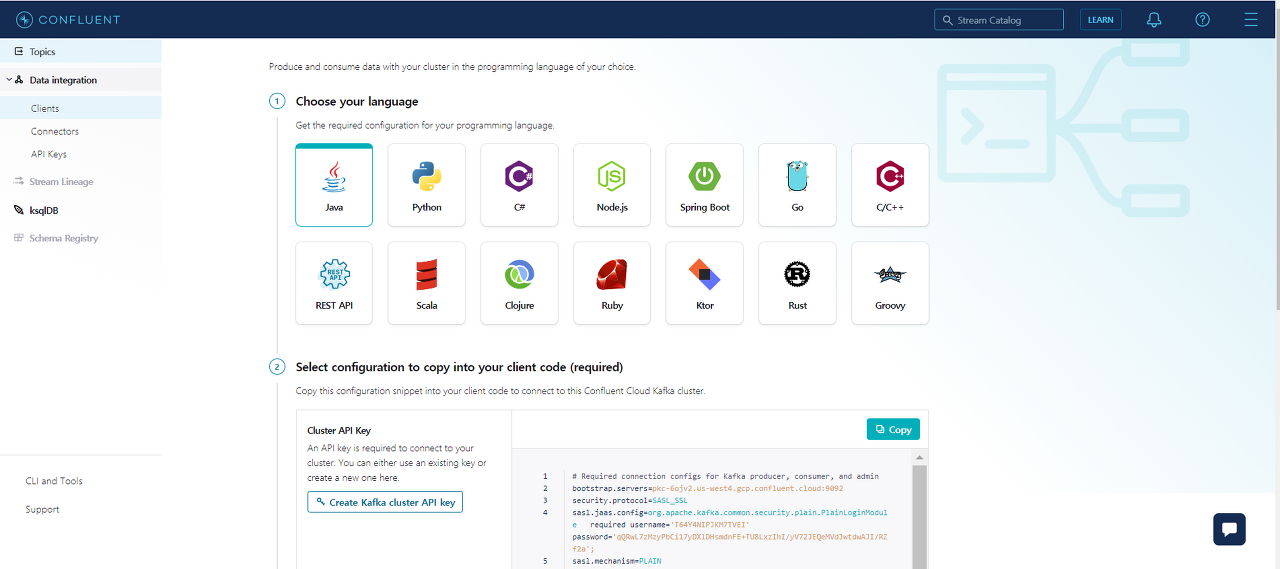Open the chat support widget
Image resolution: width=1280 pixels, height=569 pixels.
(1229, 529)
